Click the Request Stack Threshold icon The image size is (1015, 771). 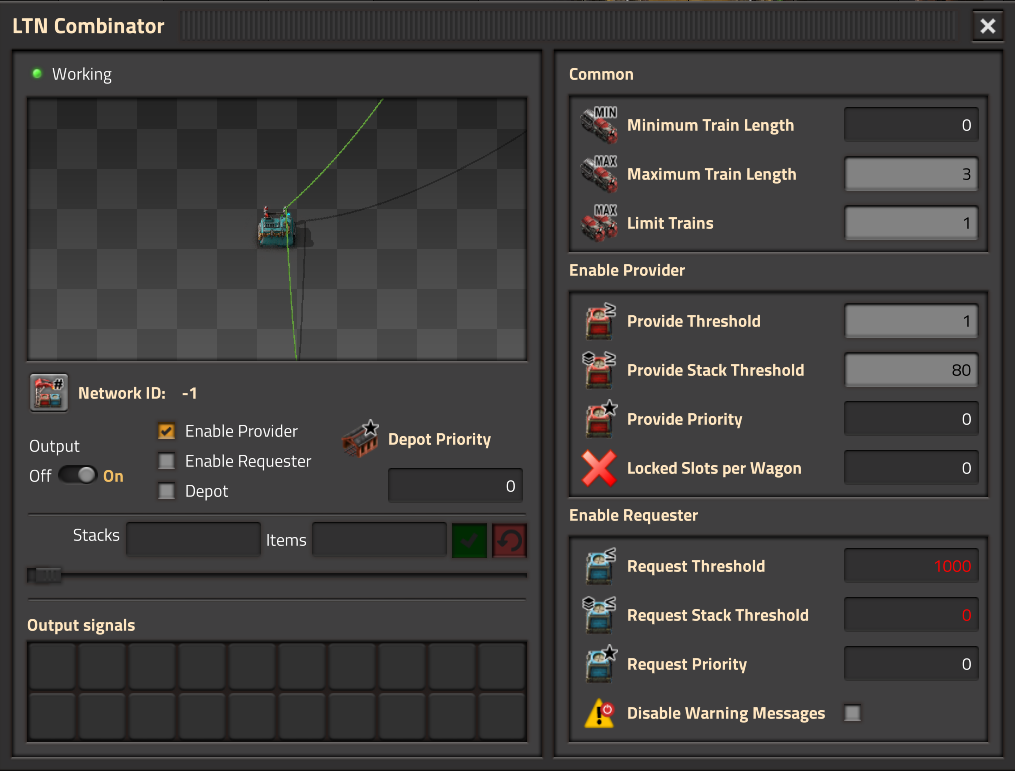(x=599, y=615)
